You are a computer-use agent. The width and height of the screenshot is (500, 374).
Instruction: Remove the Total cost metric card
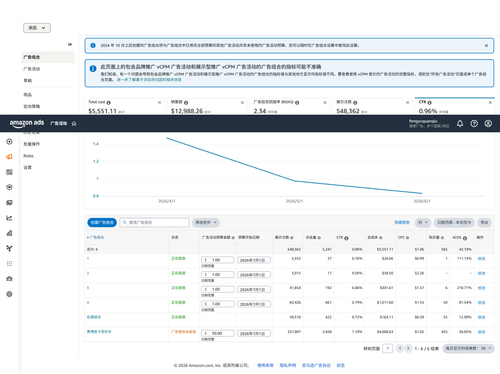159,103
